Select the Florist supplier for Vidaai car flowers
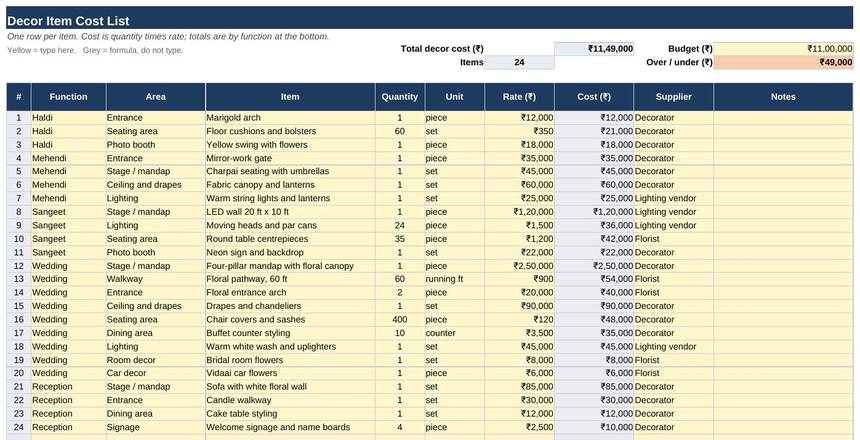The height and width of the screenshot is (440, 860). click(x=674, y=374)
